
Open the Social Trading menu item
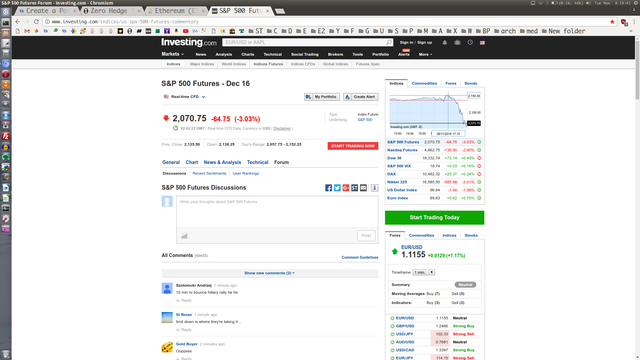[x=304, y=54]
